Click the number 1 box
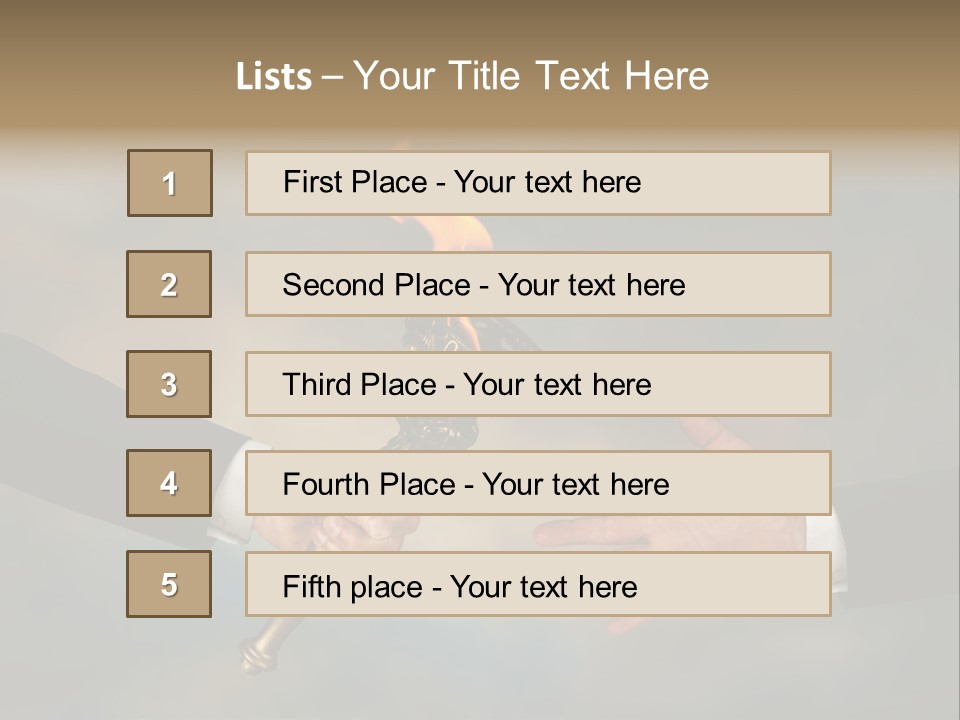Image resolution: width=960 pixels, height=720 pixels. tap(170, 183)
